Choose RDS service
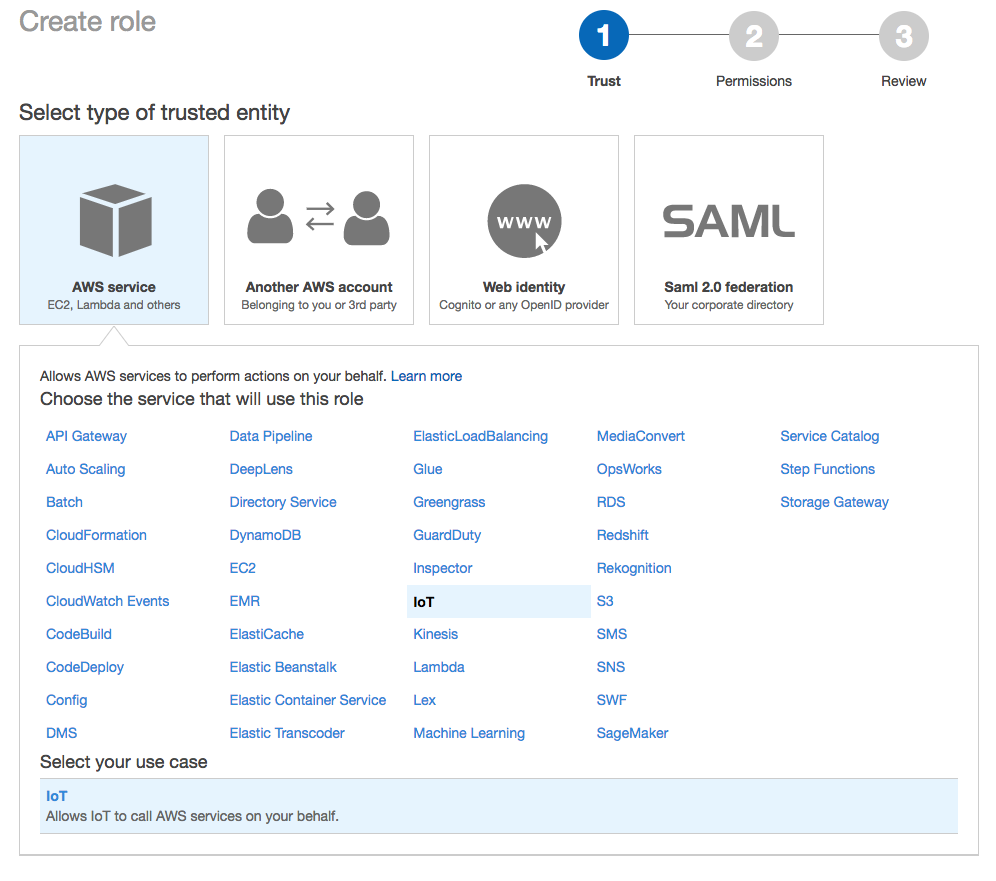Image resolution: width=996 pixels, height=881 pixels. click(x=611, y=502)
